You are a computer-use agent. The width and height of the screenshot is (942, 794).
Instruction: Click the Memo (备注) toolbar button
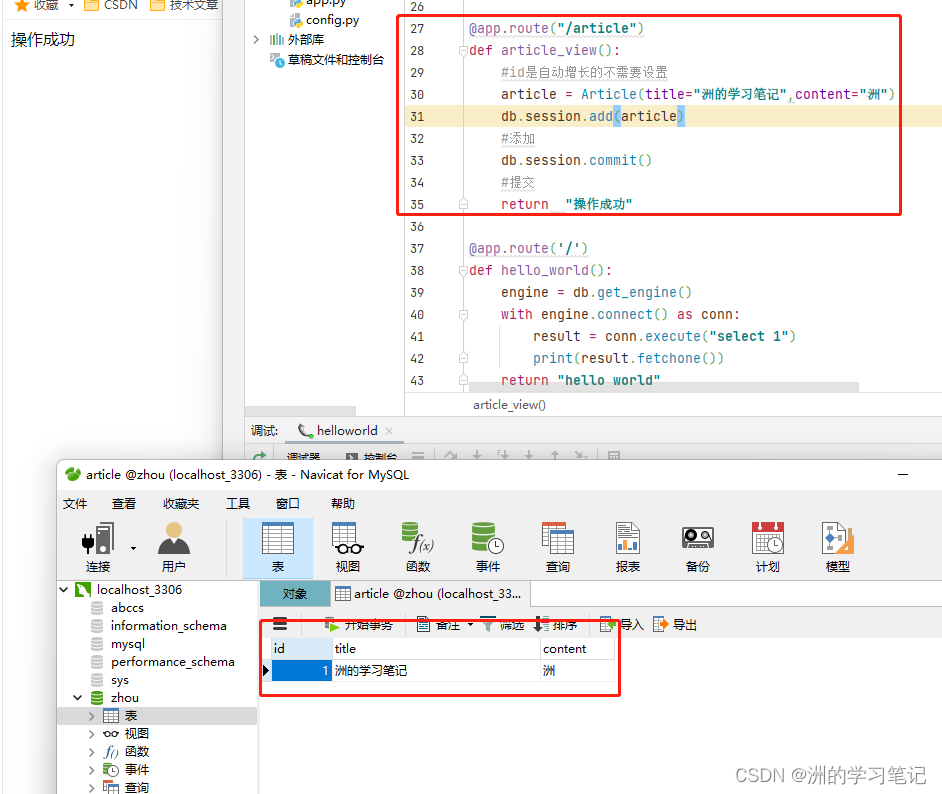[439, 625]
